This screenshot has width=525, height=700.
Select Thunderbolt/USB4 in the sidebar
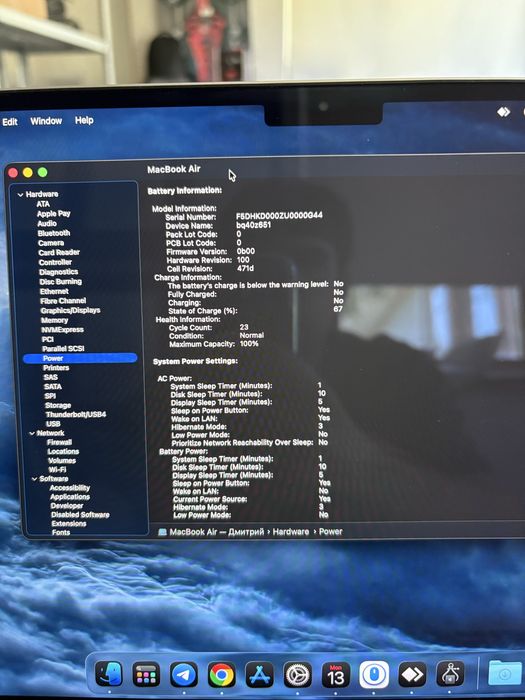[x=76, y=415]
